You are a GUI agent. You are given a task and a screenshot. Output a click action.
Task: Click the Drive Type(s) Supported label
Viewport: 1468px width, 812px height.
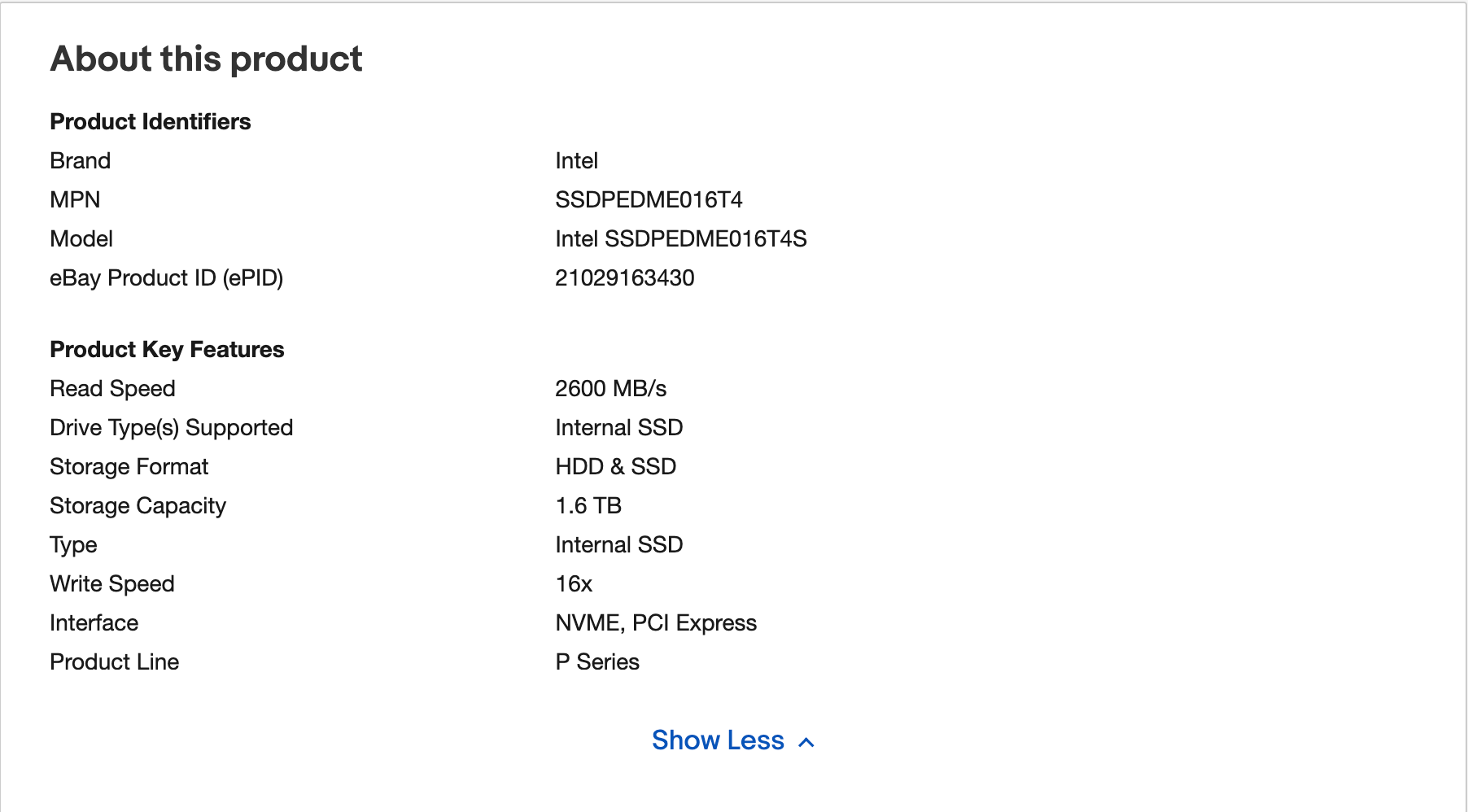point(171,427)
